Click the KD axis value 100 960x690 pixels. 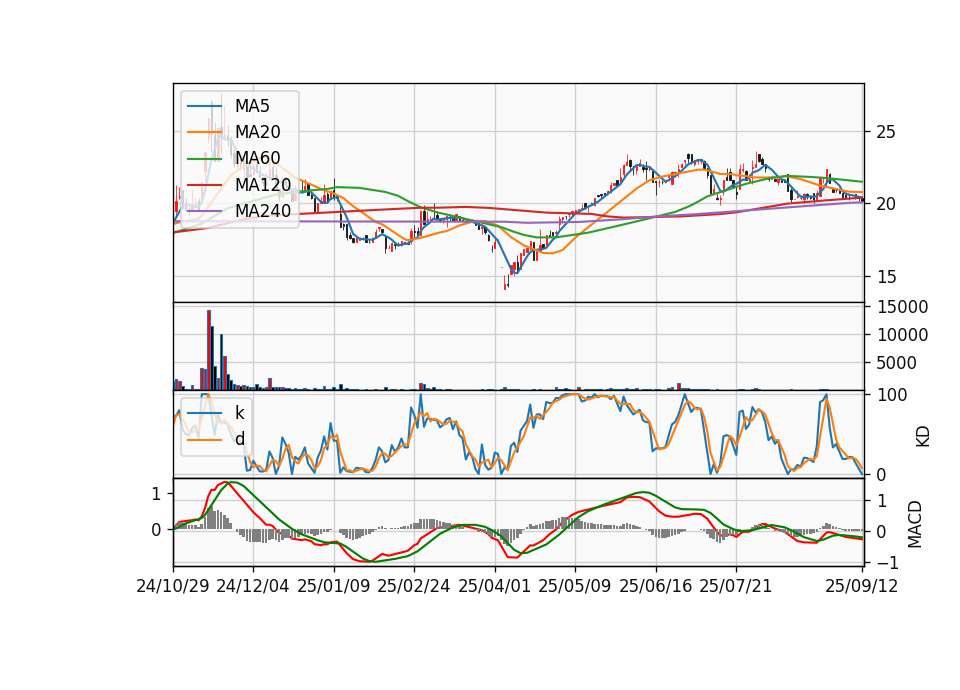point(892,395)
